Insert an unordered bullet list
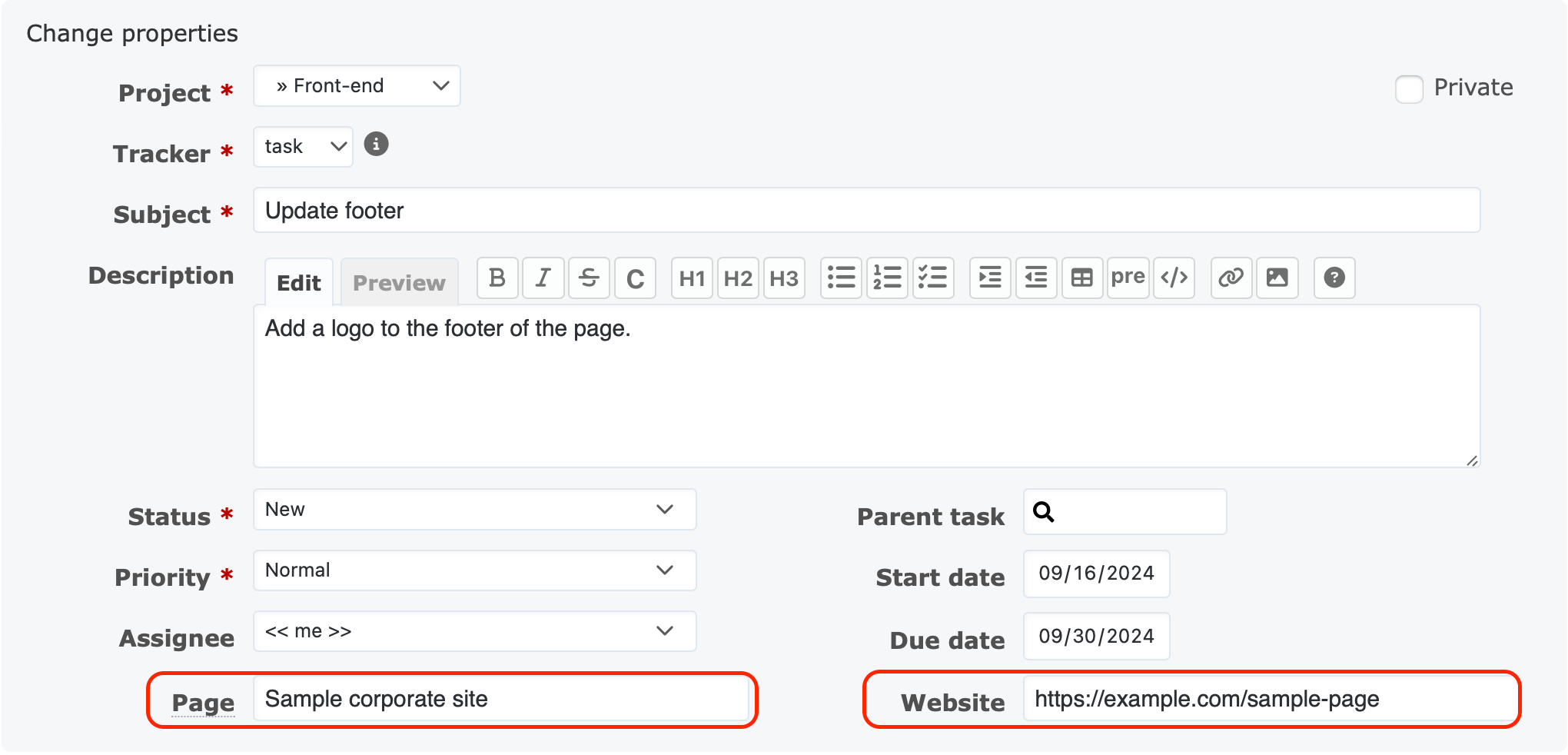1568x755 pixels. pos(841,278)
